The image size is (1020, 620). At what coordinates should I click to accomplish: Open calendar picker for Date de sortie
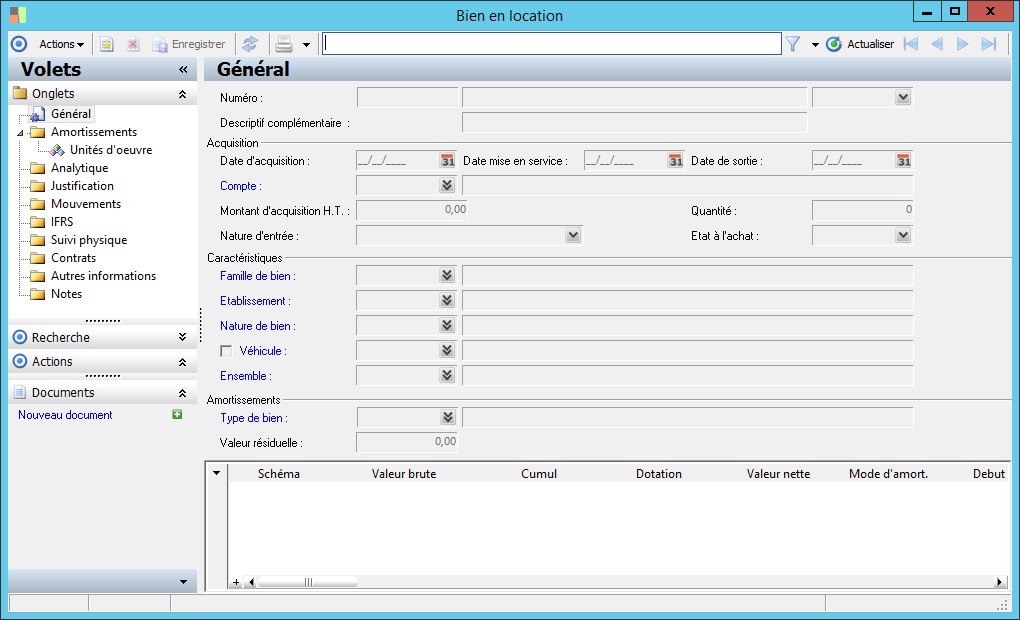(x=903, y=161)
